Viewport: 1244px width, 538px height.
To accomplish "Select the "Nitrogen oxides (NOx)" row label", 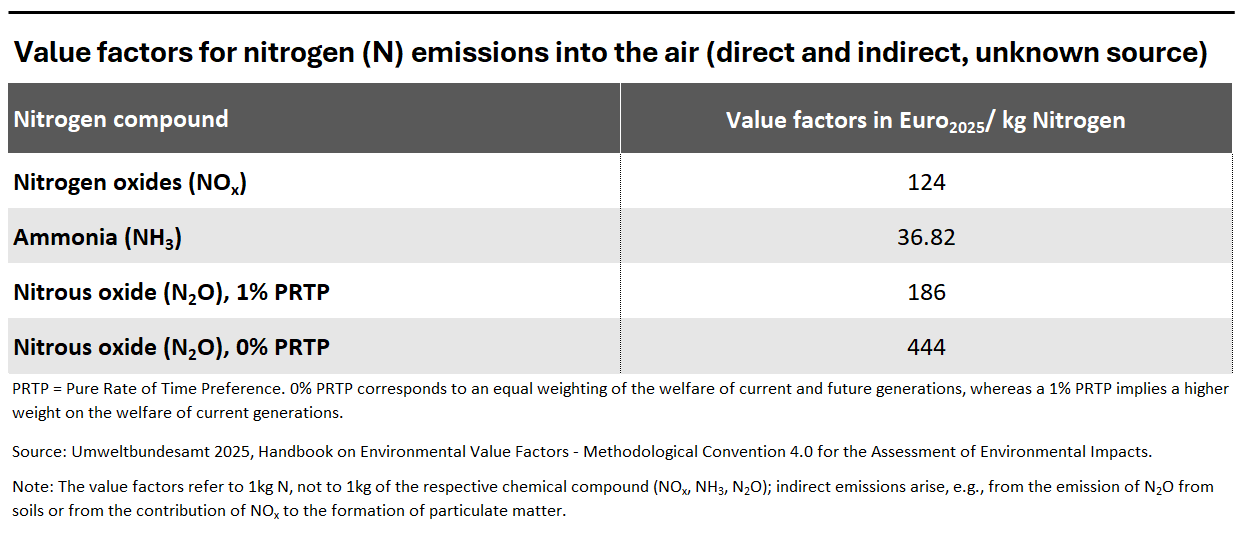I will 130,183.
